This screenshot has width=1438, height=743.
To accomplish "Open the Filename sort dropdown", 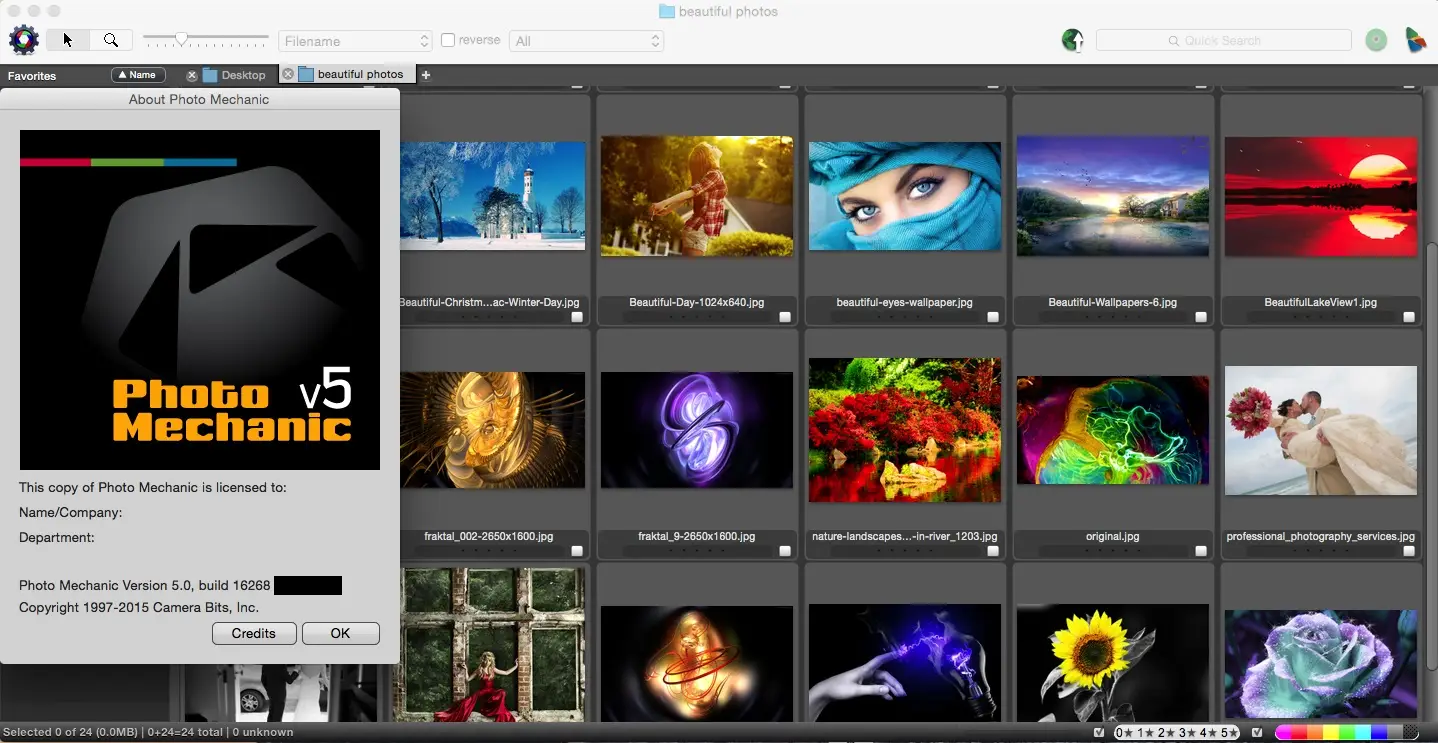I will click(x=355, y=41).
